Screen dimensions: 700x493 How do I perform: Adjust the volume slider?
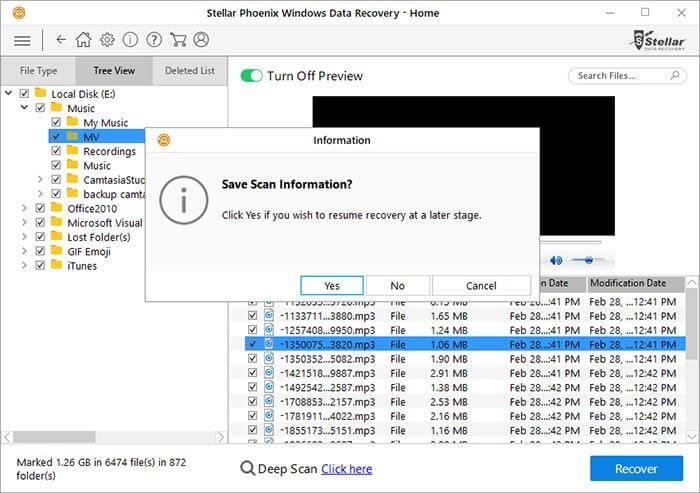[588, 260]
